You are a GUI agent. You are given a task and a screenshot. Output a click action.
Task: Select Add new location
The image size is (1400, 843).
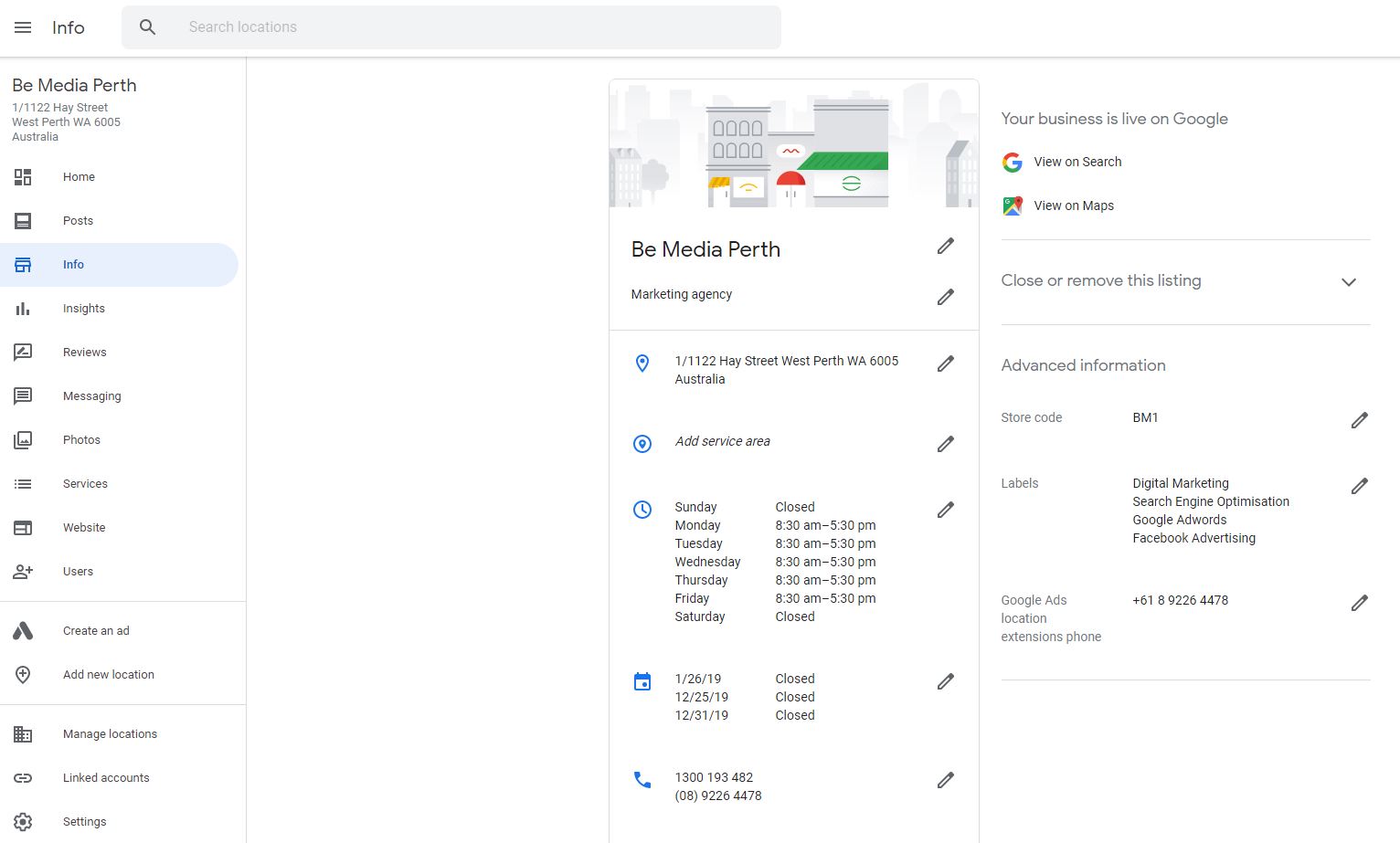(x=108, y=675)
